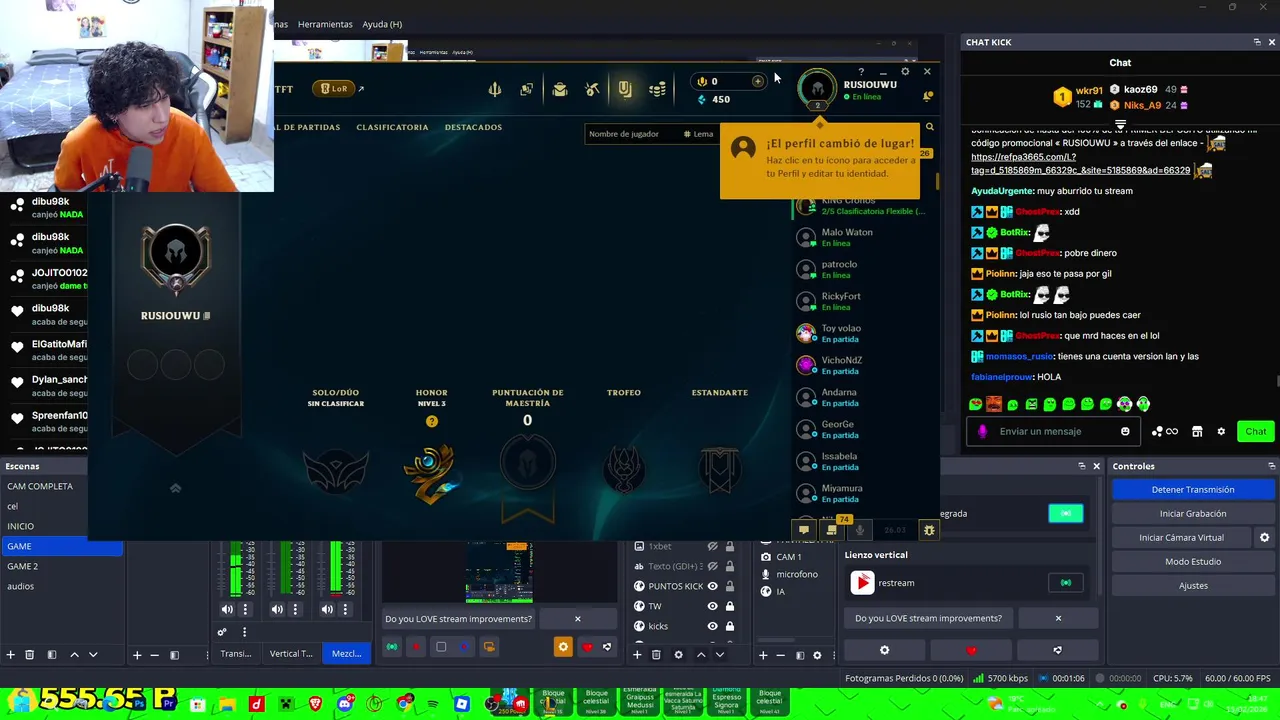Toggle visibility of TW source
The width and height of the screenshot is (1280, 720).
[713, 606]
